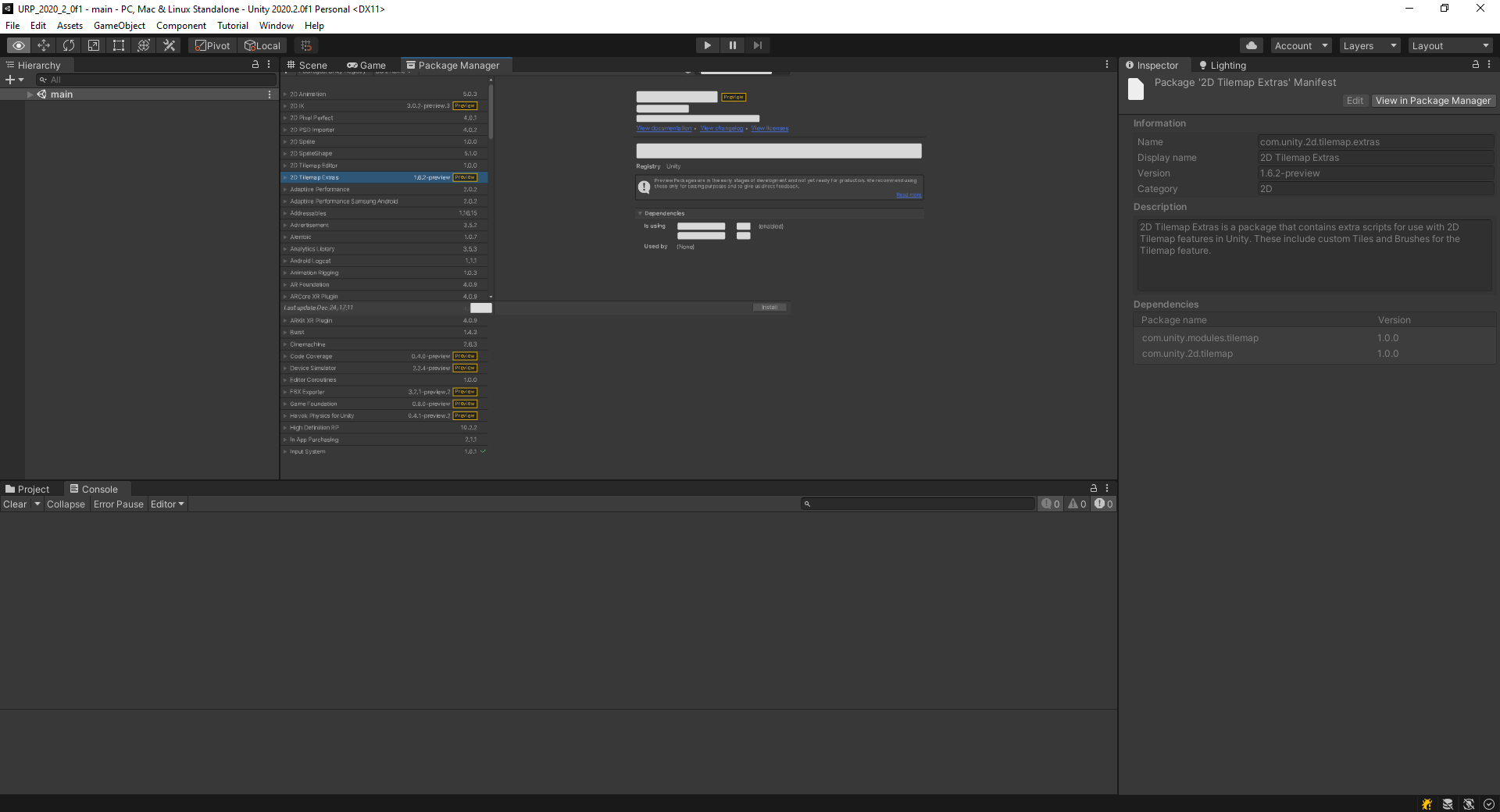Screen dimensions: 1500x812
Task: Click the Play button
Action: (x=708, y=45)
